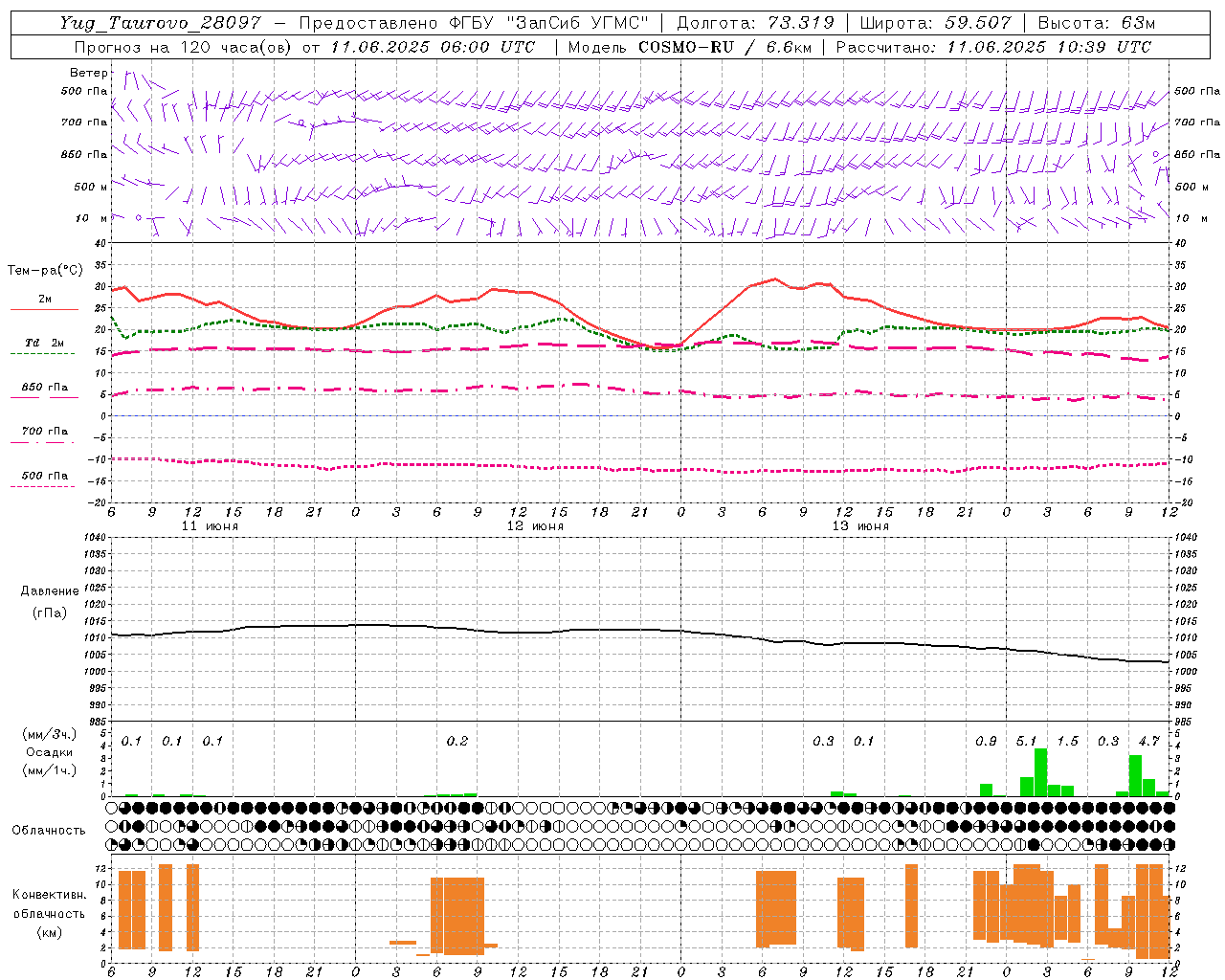Click the precipitation value 1.5

(x=1067, y=742)
